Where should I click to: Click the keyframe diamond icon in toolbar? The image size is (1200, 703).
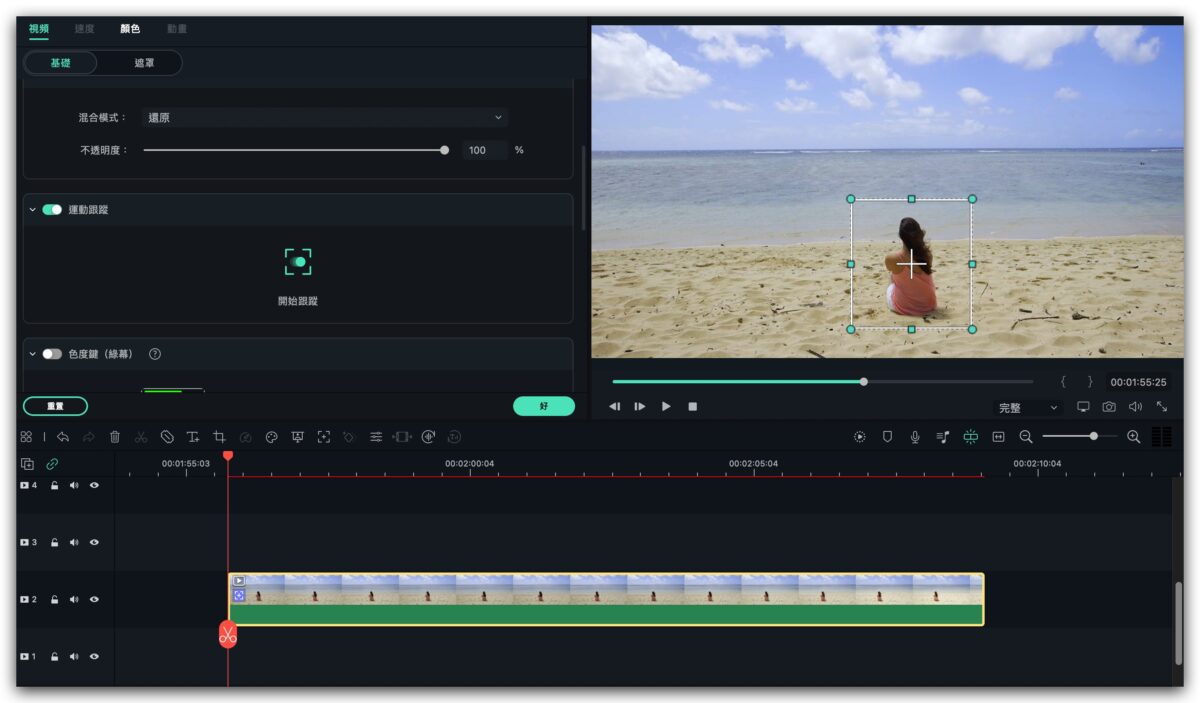pyautogui.click(x=349, y=437)
